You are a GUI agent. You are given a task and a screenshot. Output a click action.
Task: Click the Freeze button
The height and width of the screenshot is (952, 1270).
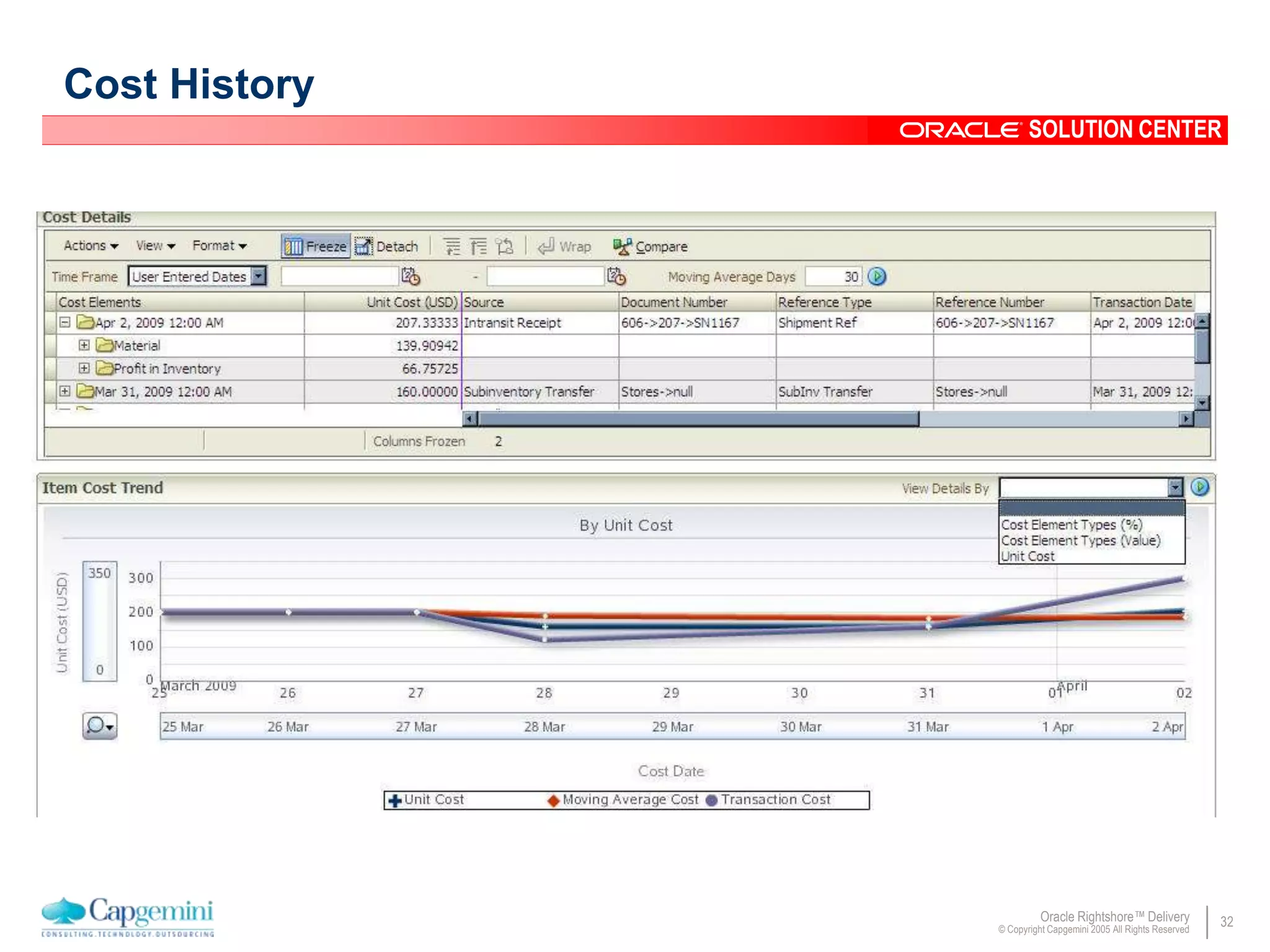[316, 247]
